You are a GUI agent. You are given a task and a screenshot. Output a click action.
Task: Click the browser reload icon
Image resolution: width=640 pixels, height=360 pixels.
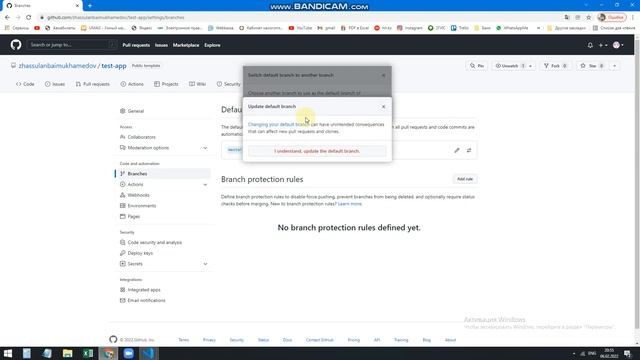click(29, 18)
